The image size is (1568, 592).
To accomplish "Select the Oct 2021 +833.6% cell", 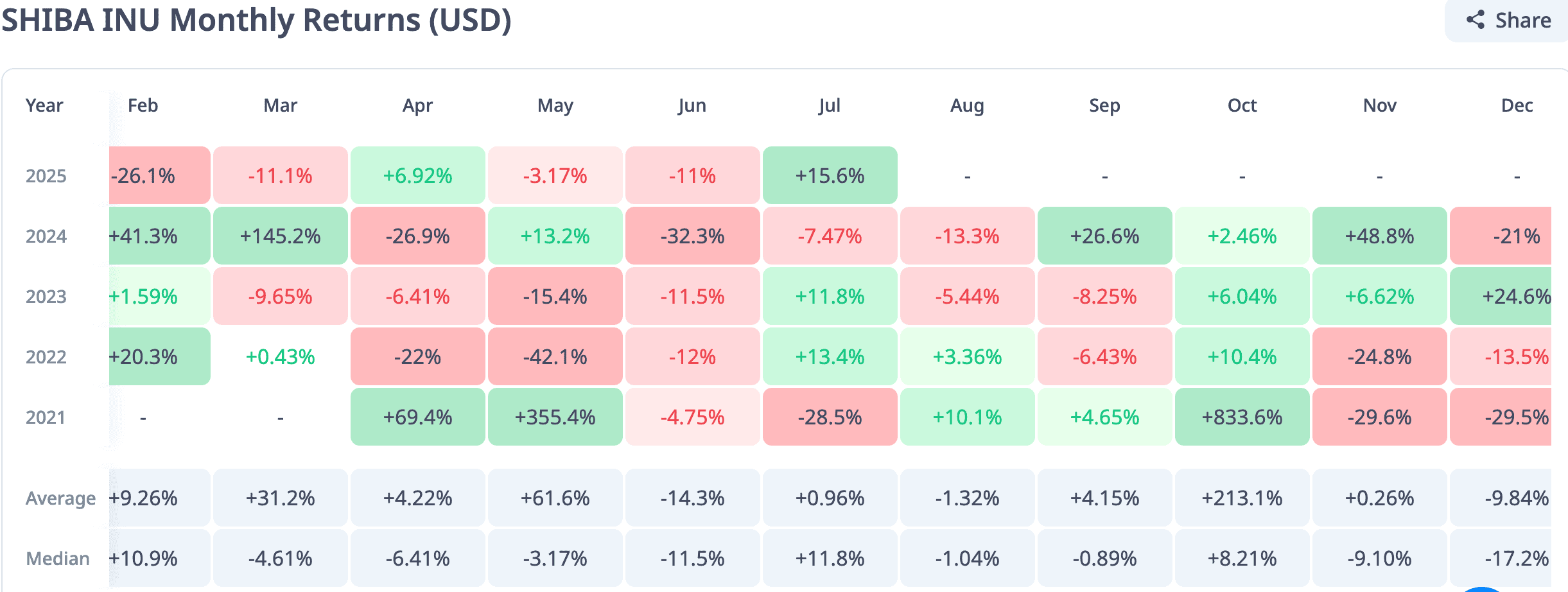I will point(1242,417).
